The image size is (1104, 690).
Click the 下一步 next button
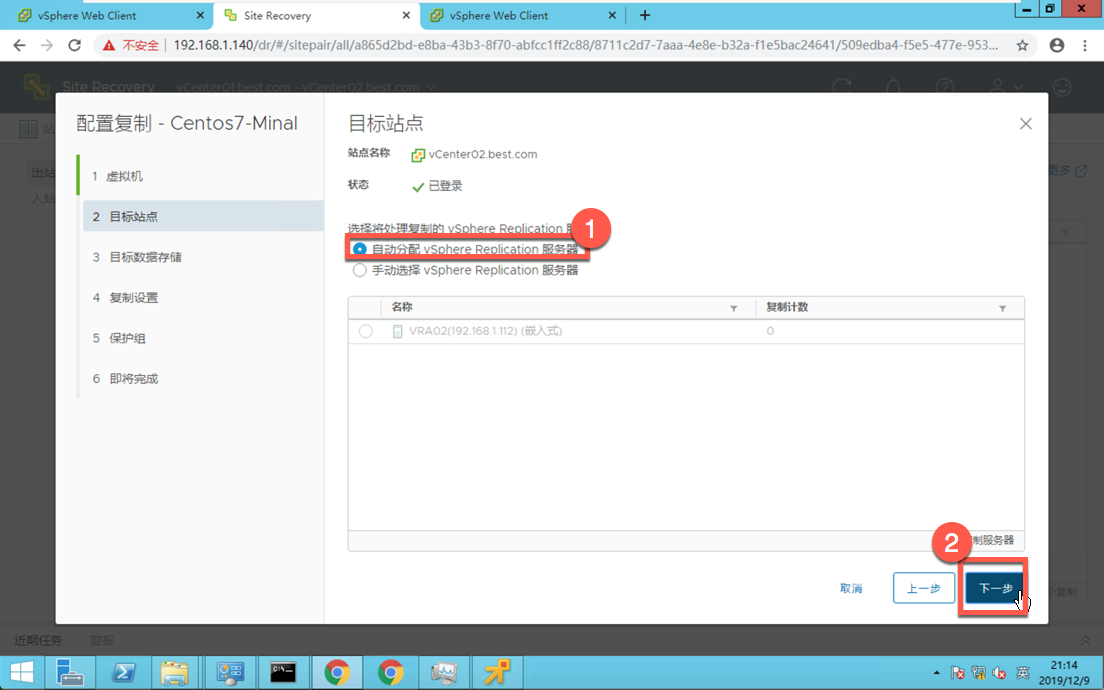(x=996, y=588)
